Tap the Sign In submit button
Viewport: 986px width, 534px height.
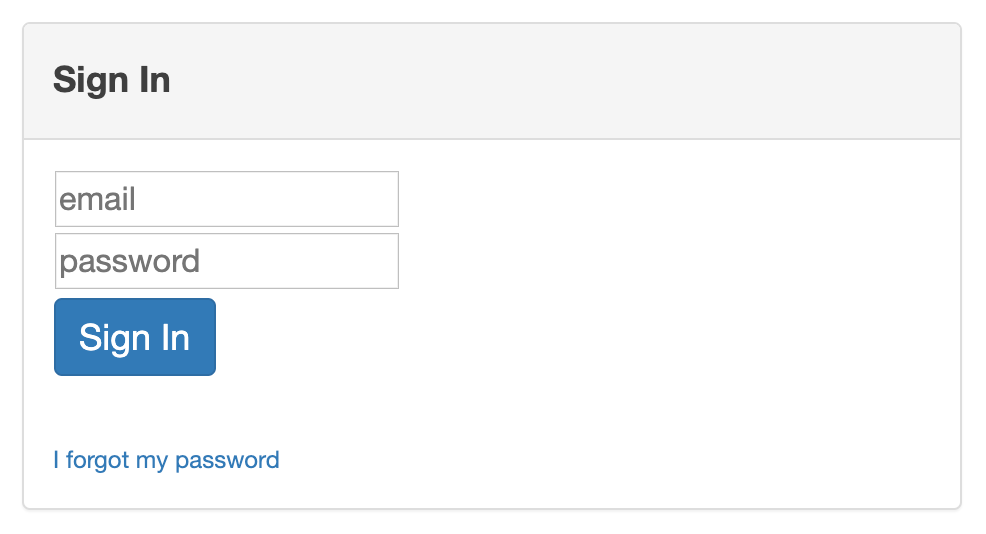point(135,337)
